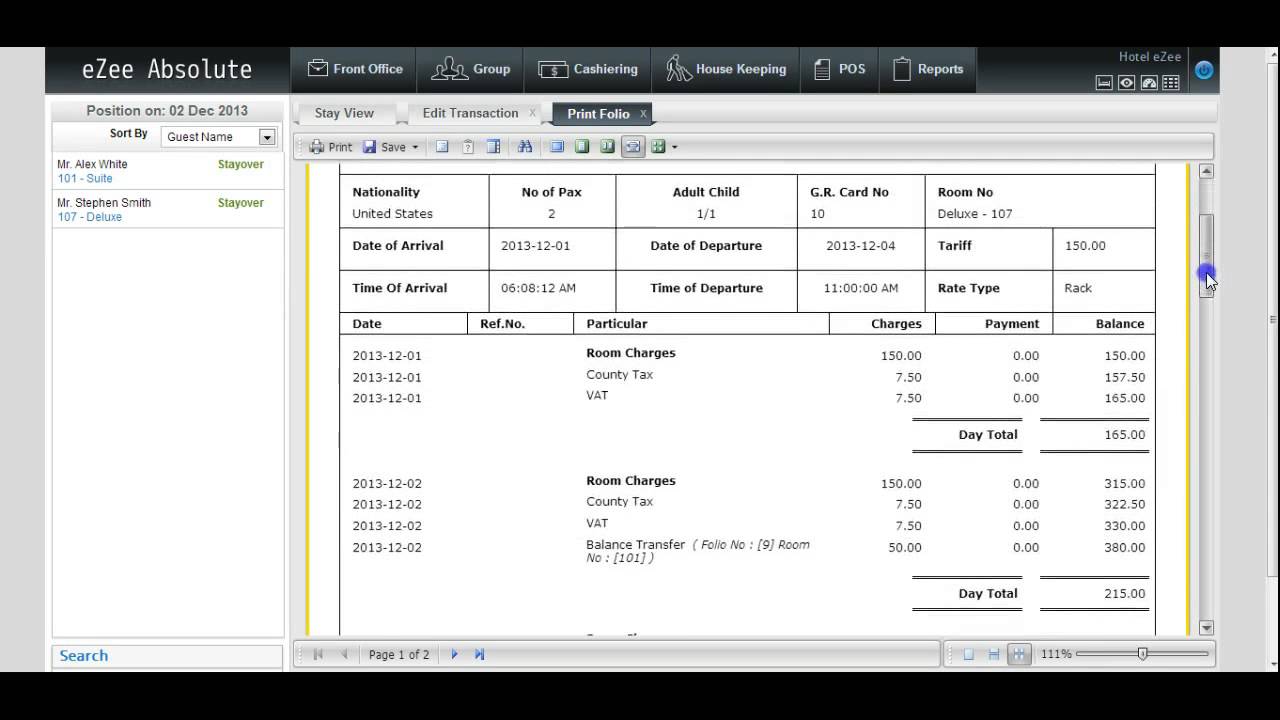Click the Save toolbar button

point(384,147)
